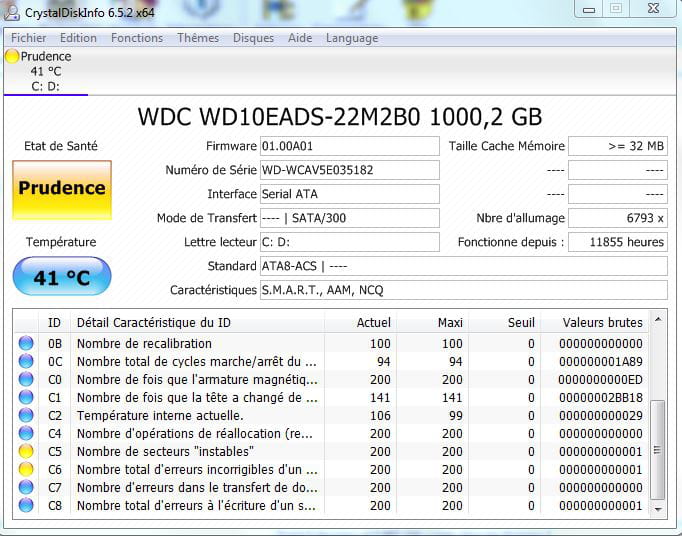Click raw value 0000000000ED
This screenshot has height=536, width=682.
tap(601, 379)
